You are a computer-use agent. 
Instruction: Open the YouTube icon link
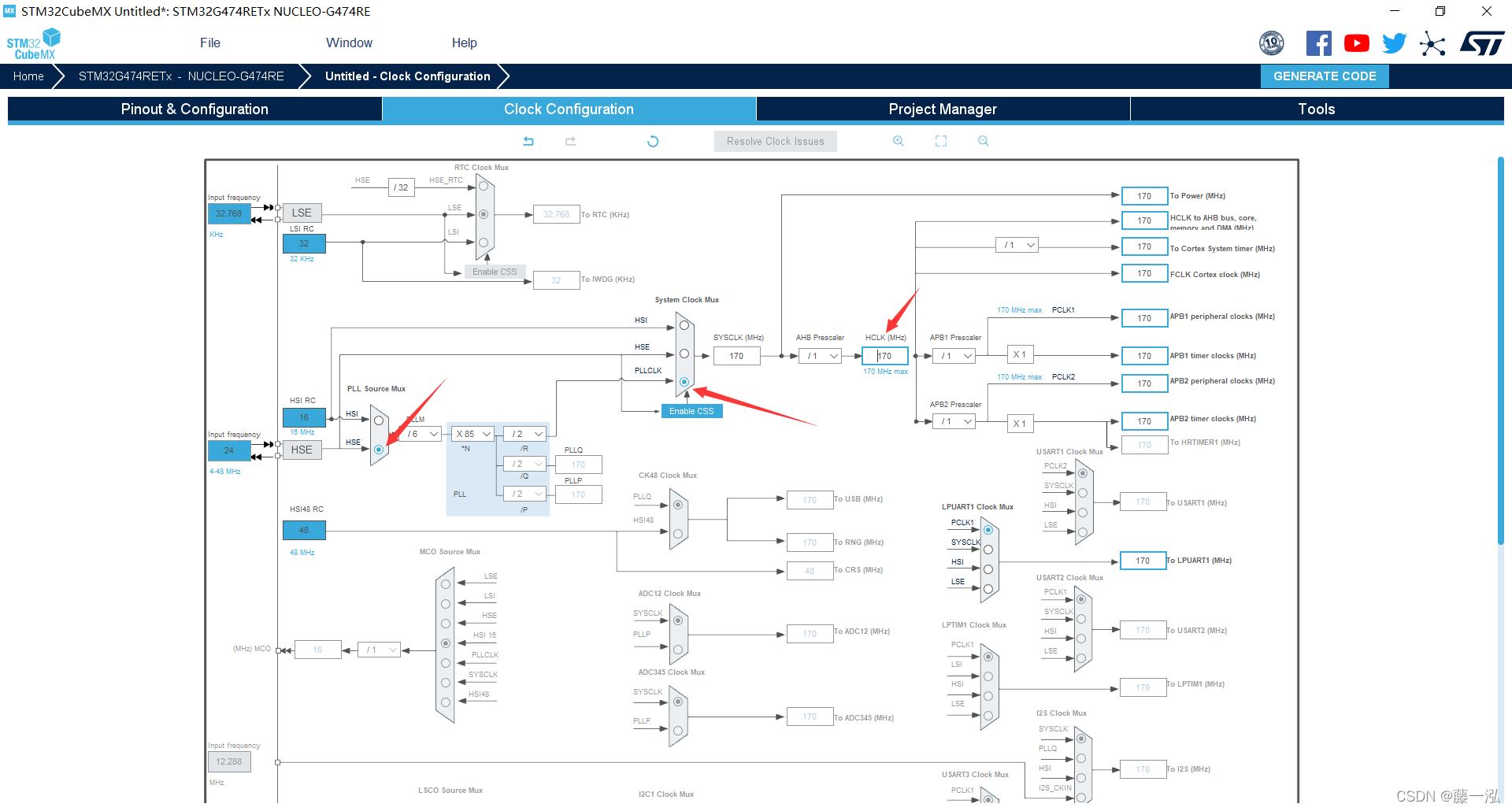tap(1357, 43)
